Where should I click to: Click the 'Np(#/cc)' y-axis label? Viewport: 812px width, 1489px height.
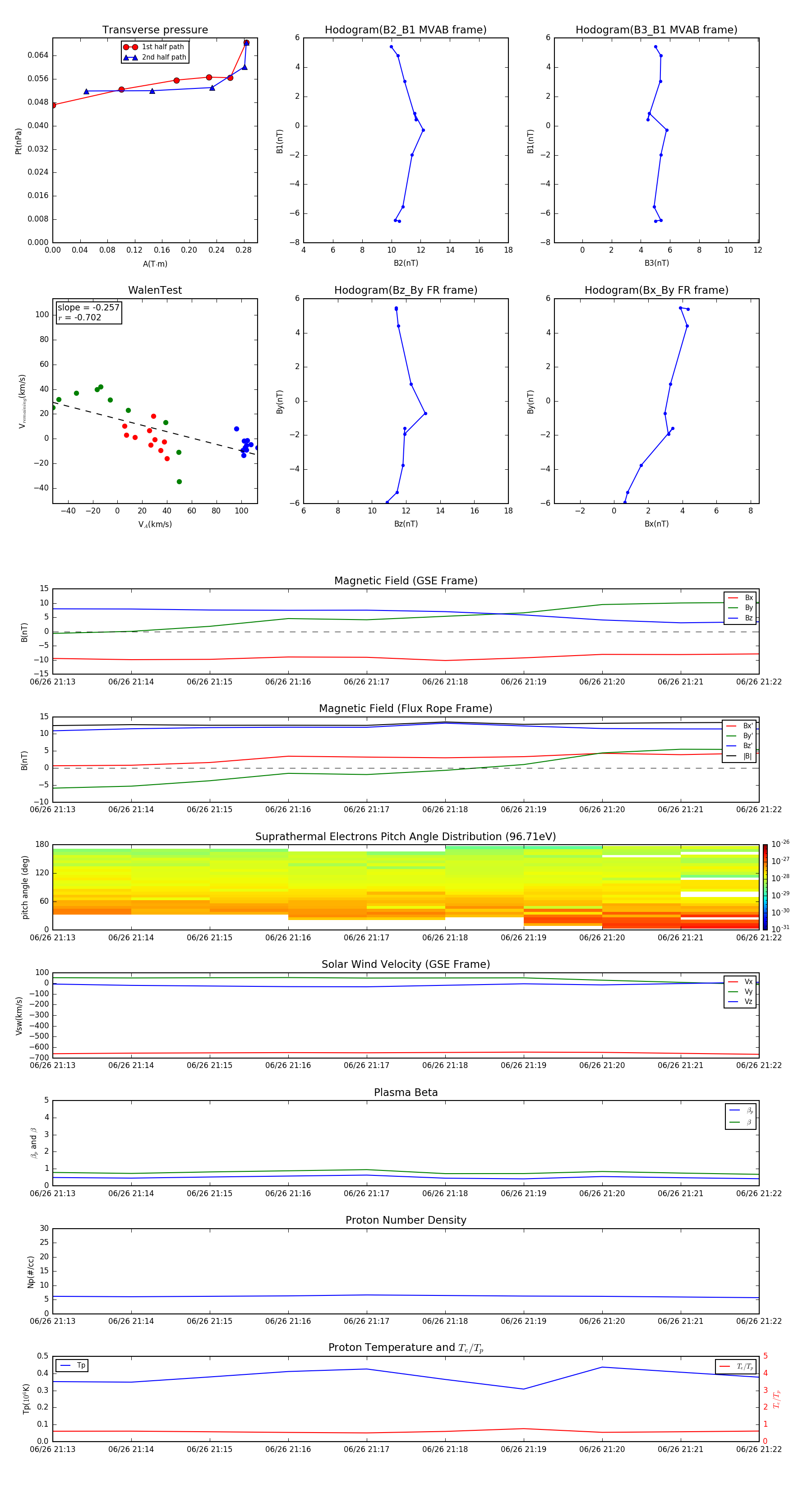click(x=31, y=1271)
